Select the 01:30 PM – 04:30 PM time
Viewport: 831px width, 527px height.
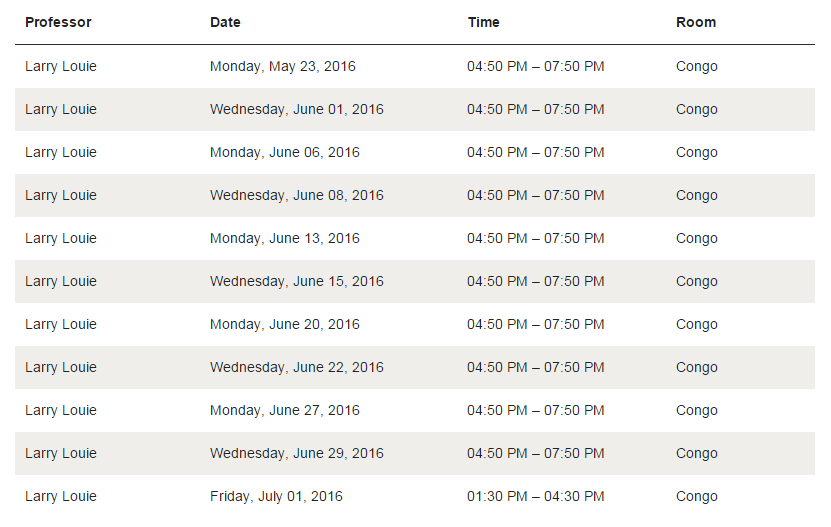pos(535,496)
